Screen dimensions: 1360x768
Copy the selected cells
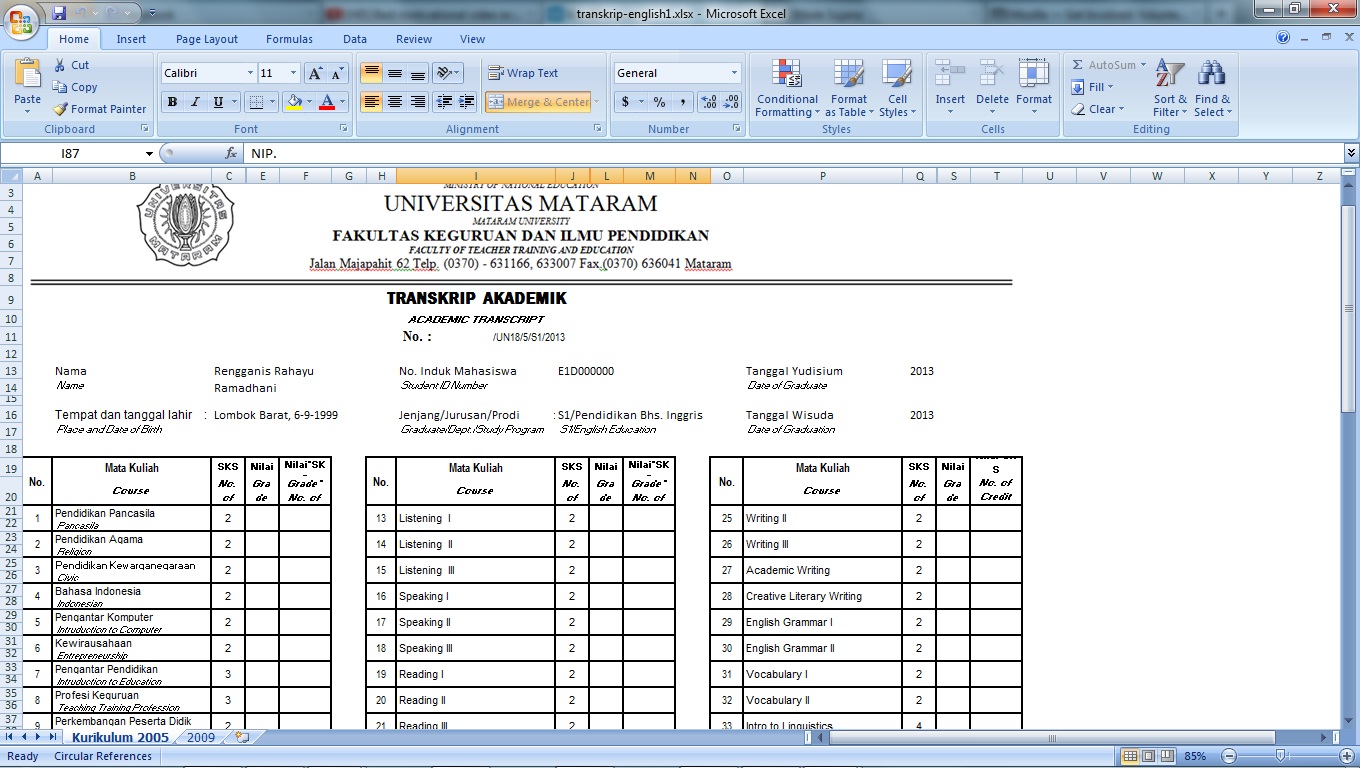[75, 87]
